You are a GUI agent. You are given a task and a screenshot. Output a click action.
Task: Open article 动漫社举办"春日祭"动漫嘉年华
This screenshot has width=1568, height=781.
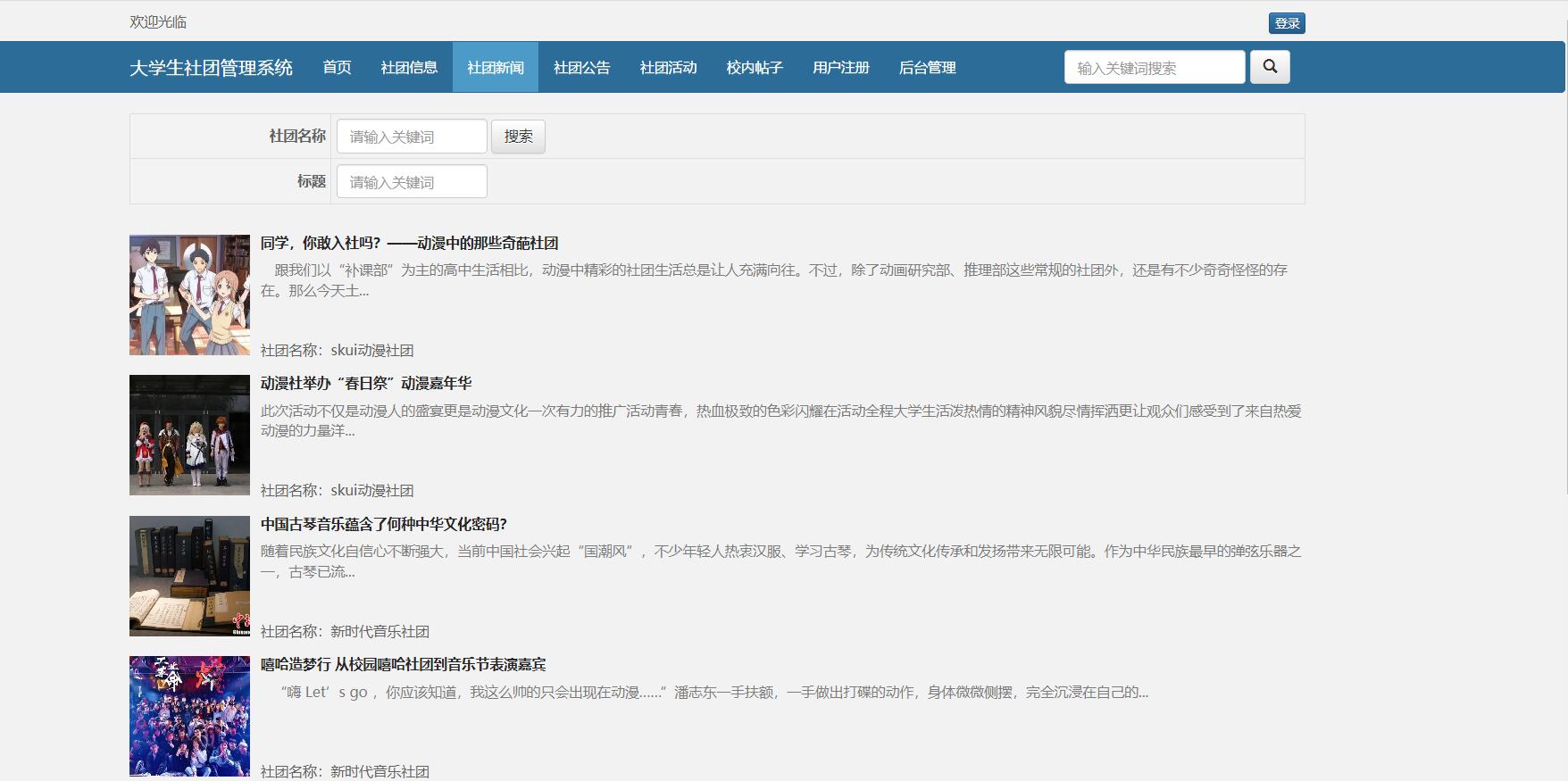pos(366,383)
